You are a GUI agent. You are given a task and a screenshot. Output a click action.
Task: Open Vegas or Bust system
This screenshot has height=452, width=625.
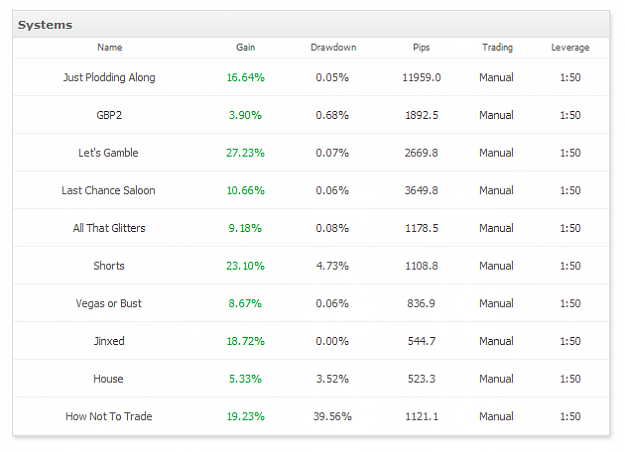pyautogui.click(x=108, y=303)
